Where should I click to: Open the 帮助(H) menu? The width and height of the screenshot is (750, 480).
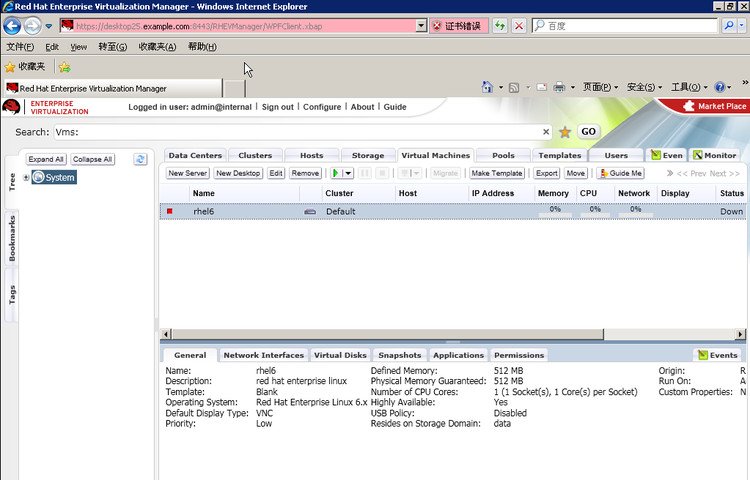[x=202, y=47]
